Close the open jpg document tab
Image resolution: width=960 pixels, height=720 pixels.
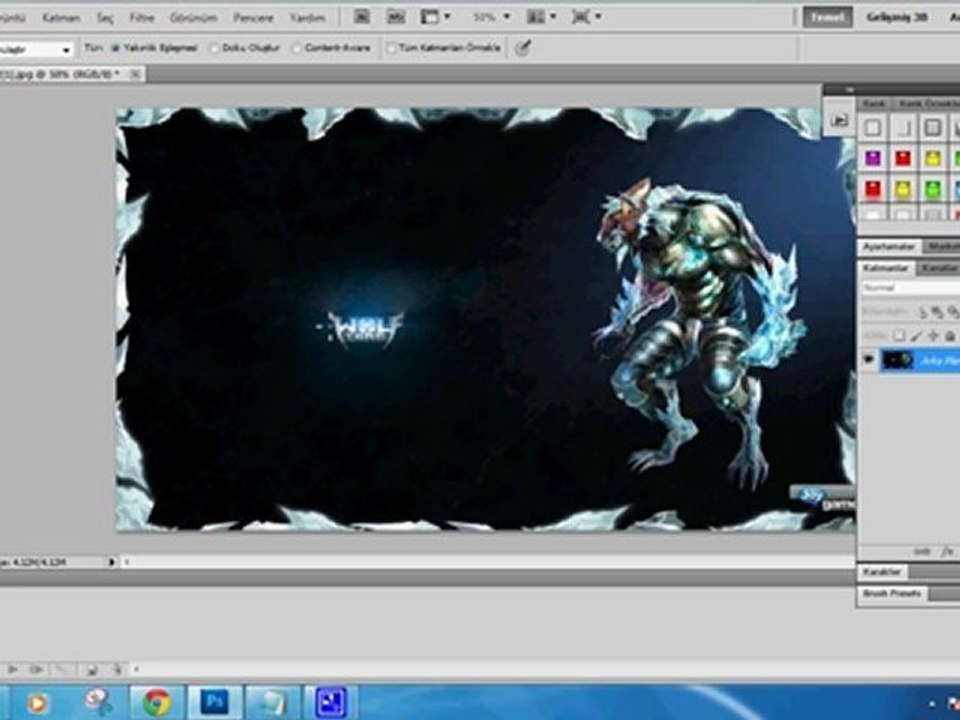pyautogui.click(x=135, y=74)
